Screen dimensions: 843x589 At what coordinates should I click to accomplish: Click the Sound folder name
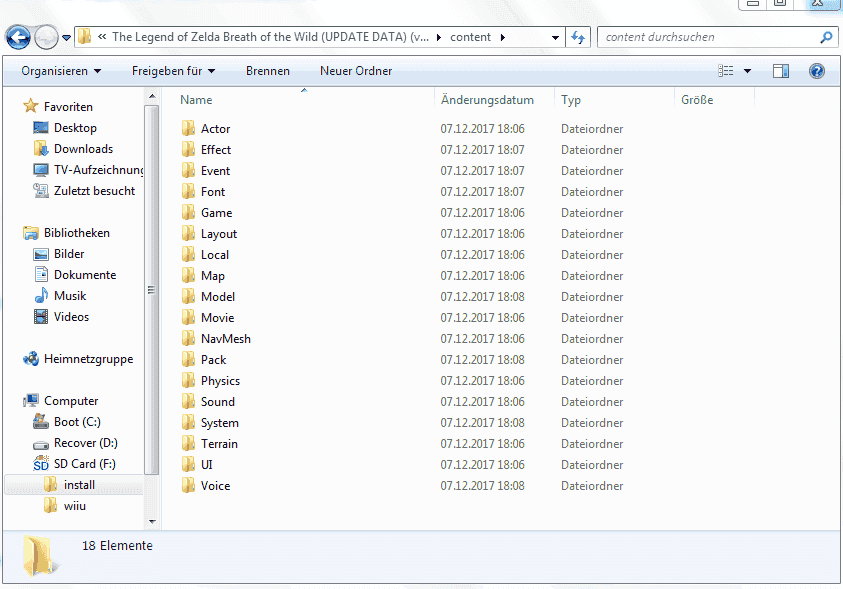click(218, 401)
